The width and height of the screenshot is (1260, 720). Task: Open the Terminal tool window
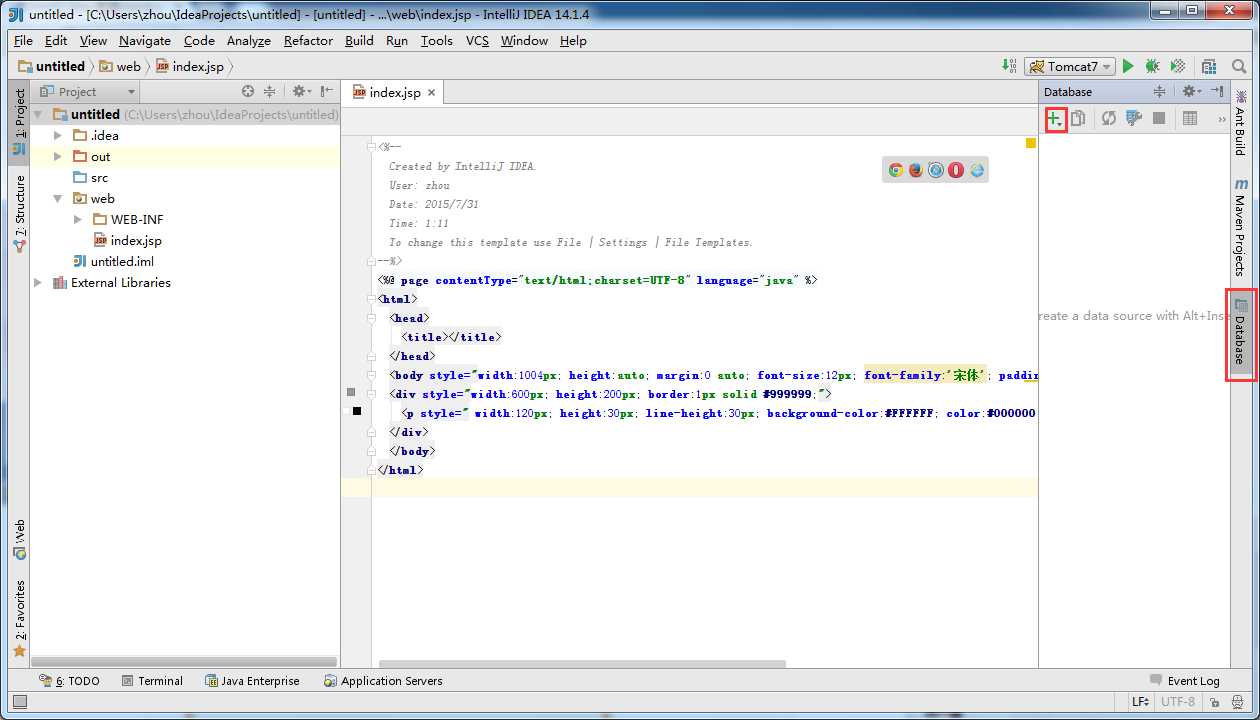pyautogui.click(x=152, y=681)
